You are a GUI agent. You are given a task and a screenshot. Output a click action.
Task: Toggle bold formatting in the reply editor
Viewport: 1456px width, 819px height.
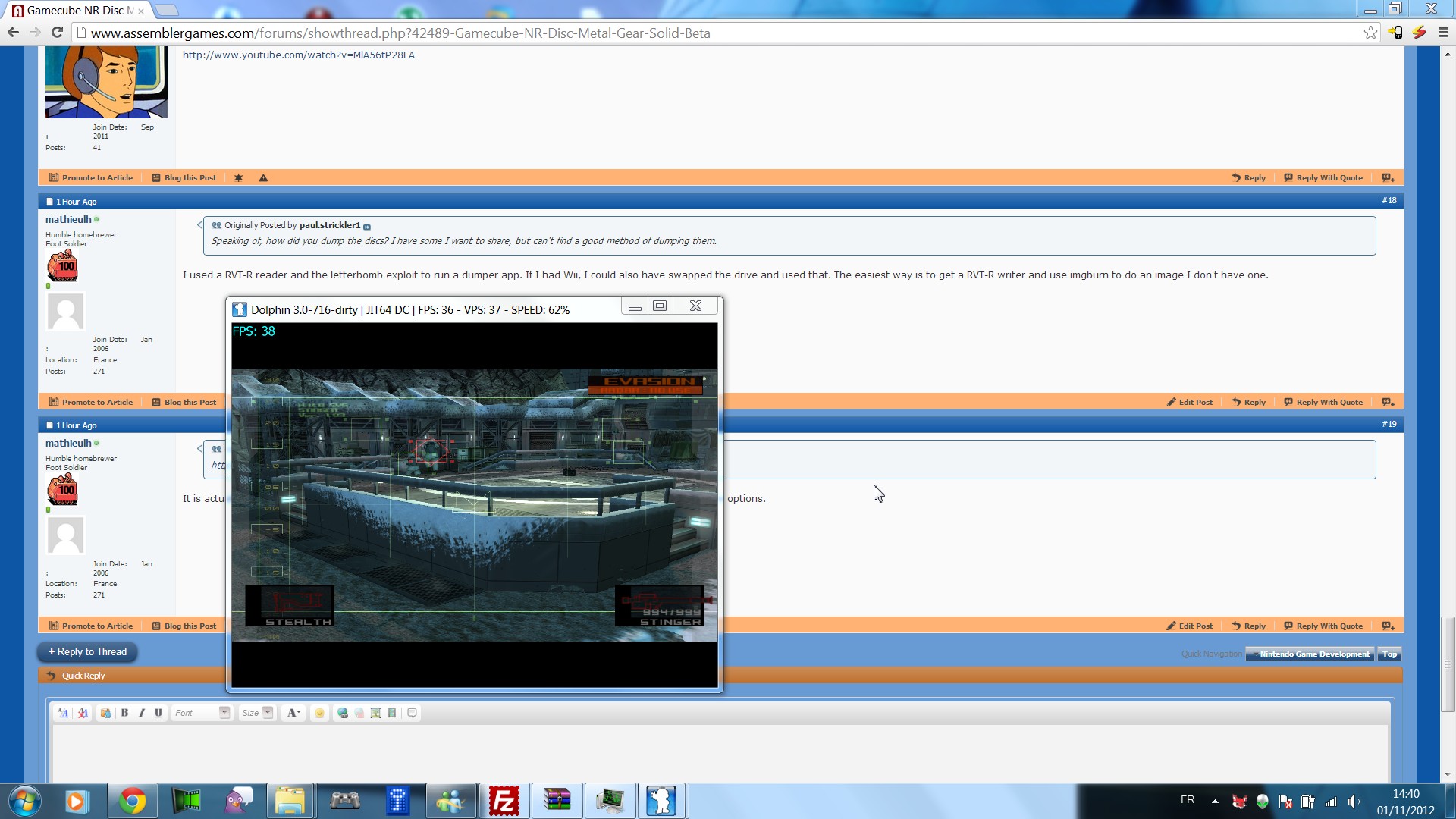coord(125,713)
